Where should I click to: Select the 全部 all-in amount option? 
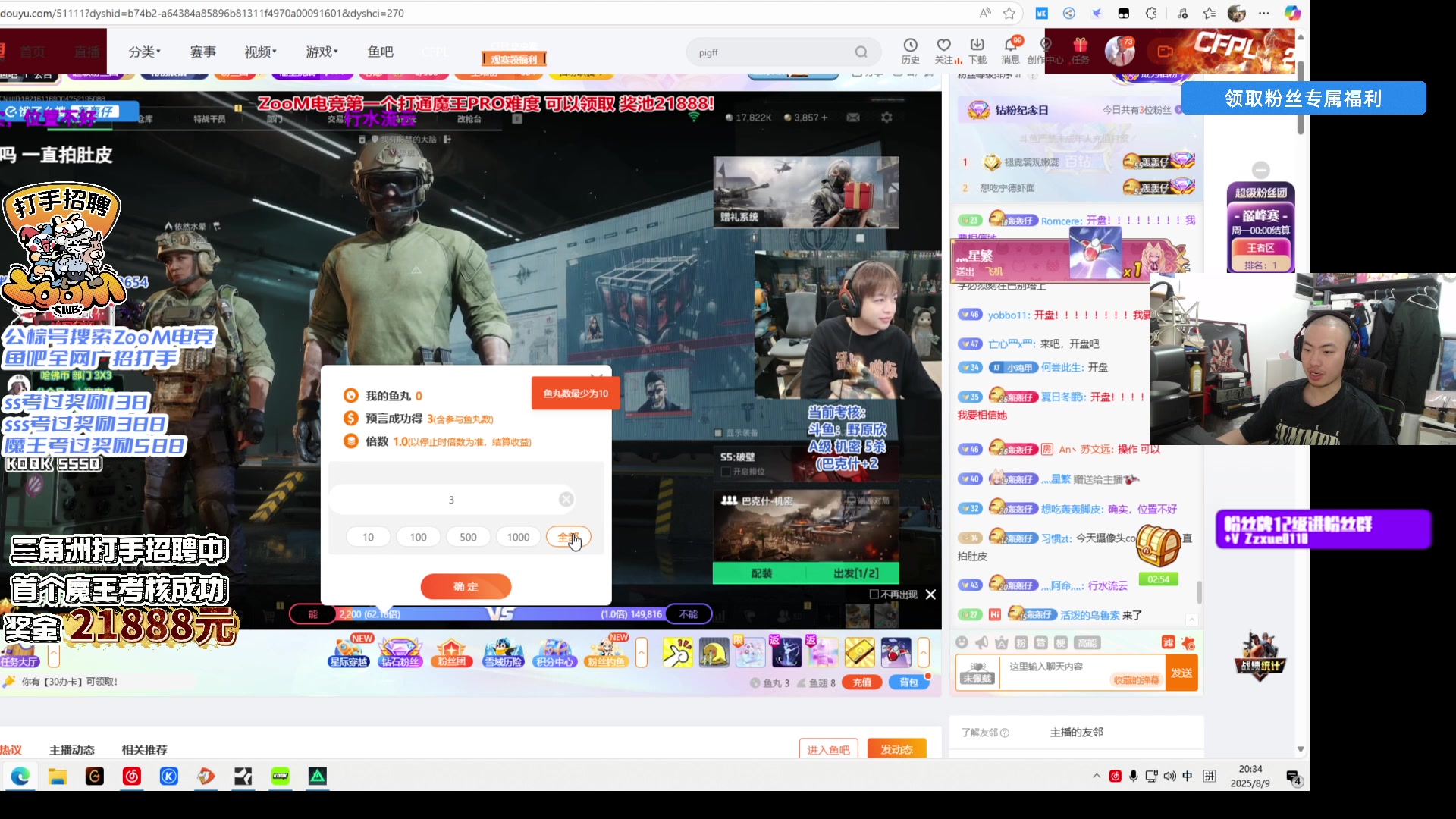tap(568, 537)
